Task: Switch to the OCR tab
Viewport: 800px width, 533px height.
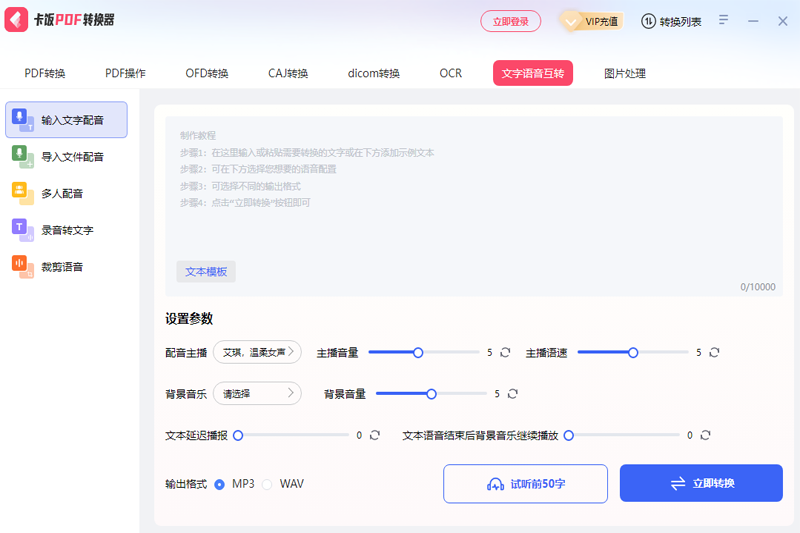Action: [x=451, y=73]
